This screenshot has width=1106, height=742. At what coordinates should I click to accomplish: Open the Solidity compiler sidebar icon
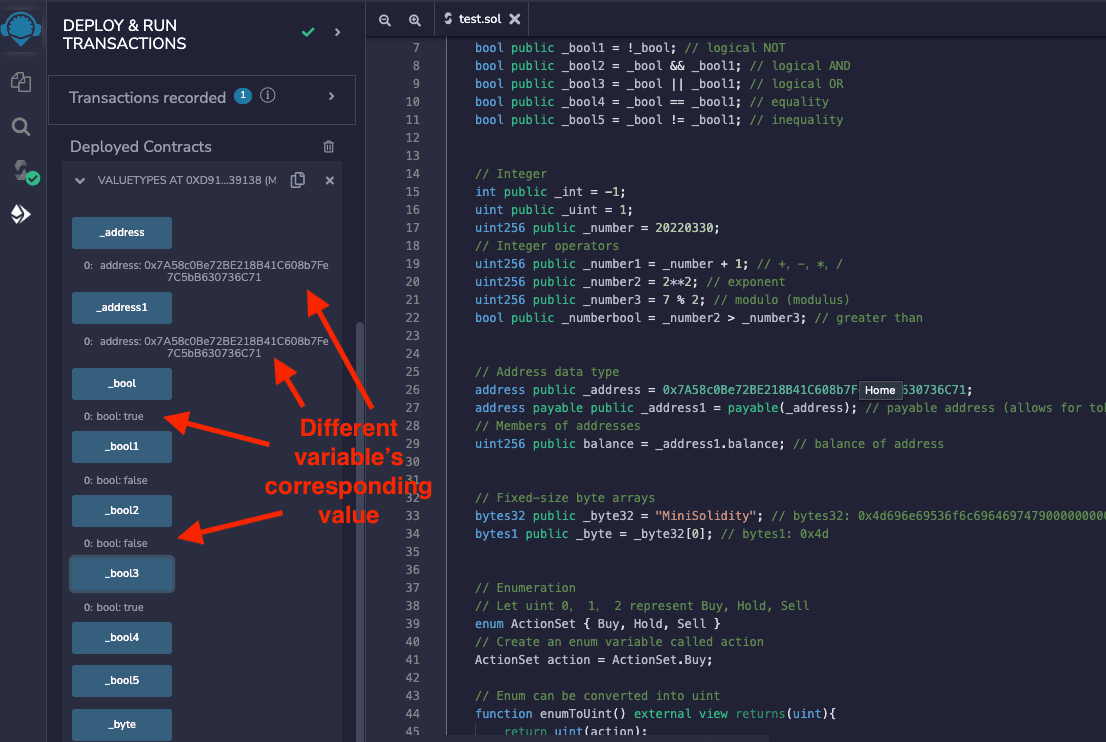click(x=22, y=171)
